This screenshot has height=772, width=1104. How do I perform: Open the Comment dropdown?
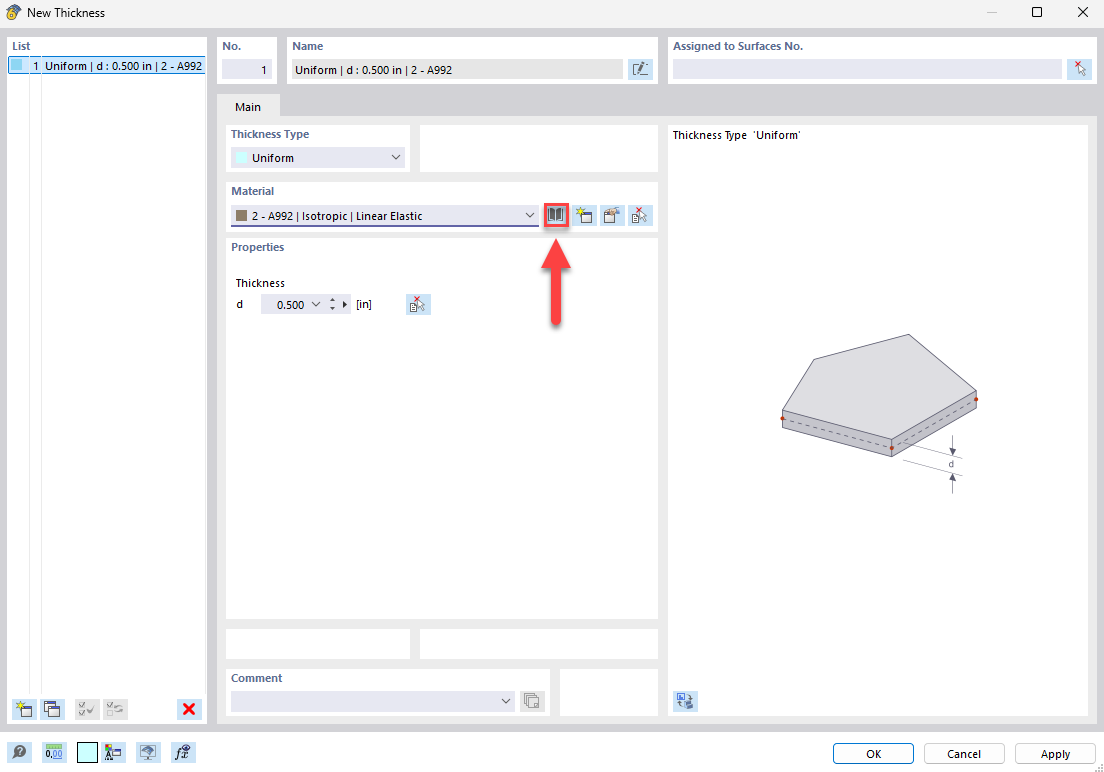(506, 701)
